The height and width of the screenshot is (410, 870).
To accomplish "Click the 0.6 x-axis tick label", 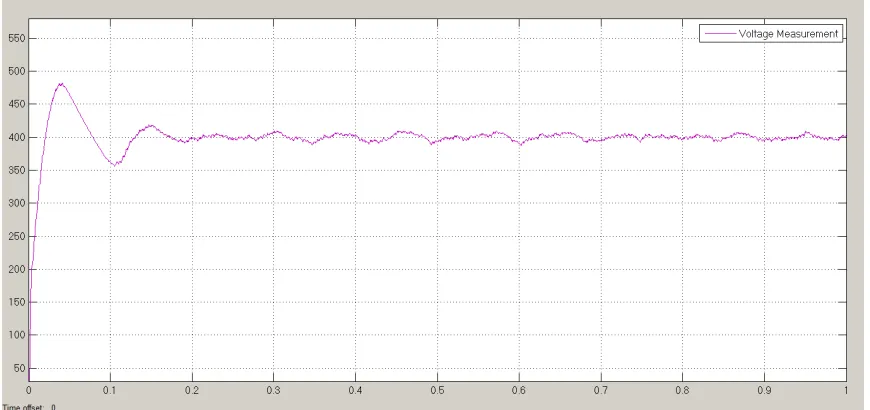I will click(x=519, y=391).
